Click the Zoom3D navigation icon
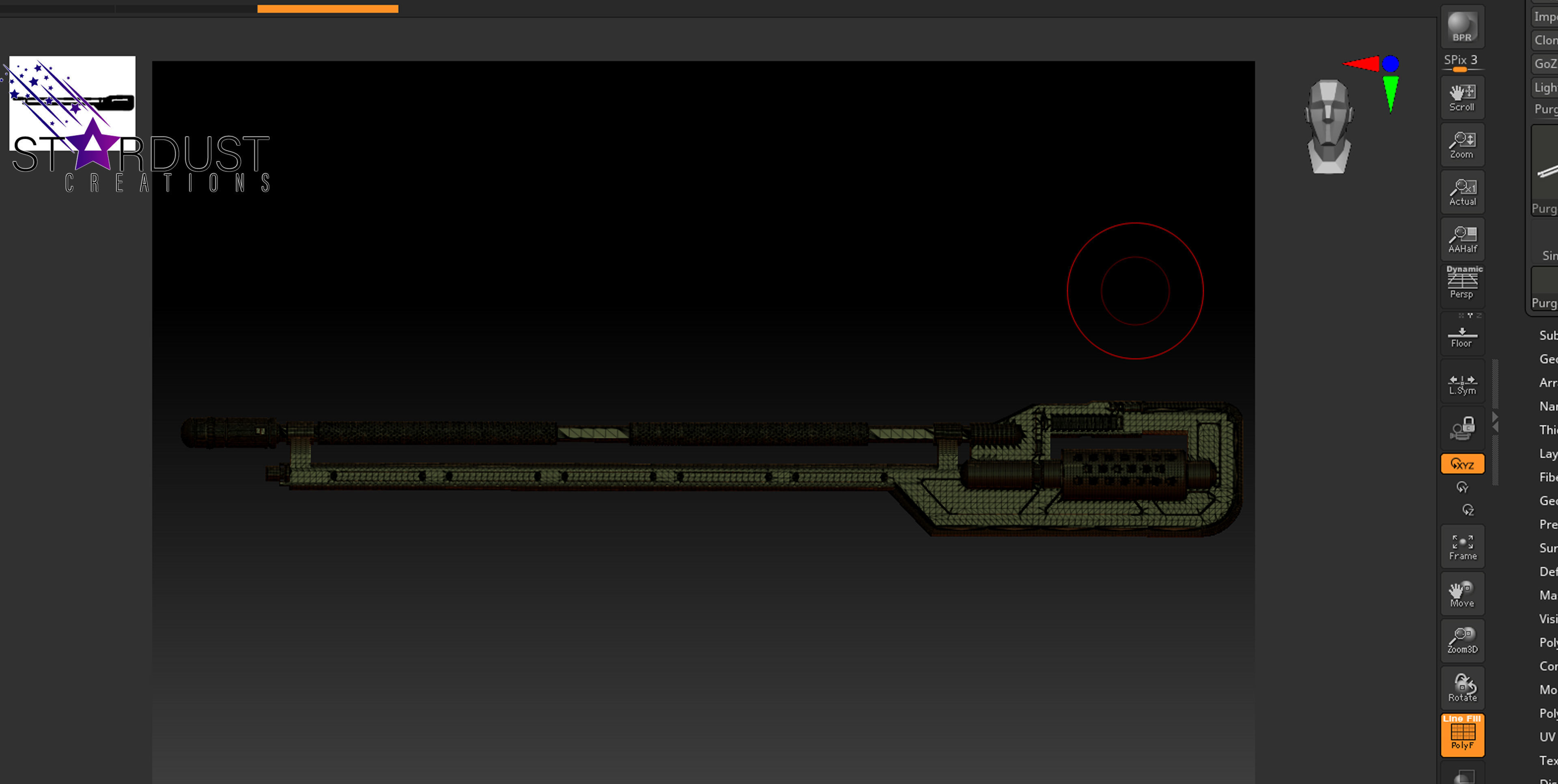 click(x=1462, y=641)
